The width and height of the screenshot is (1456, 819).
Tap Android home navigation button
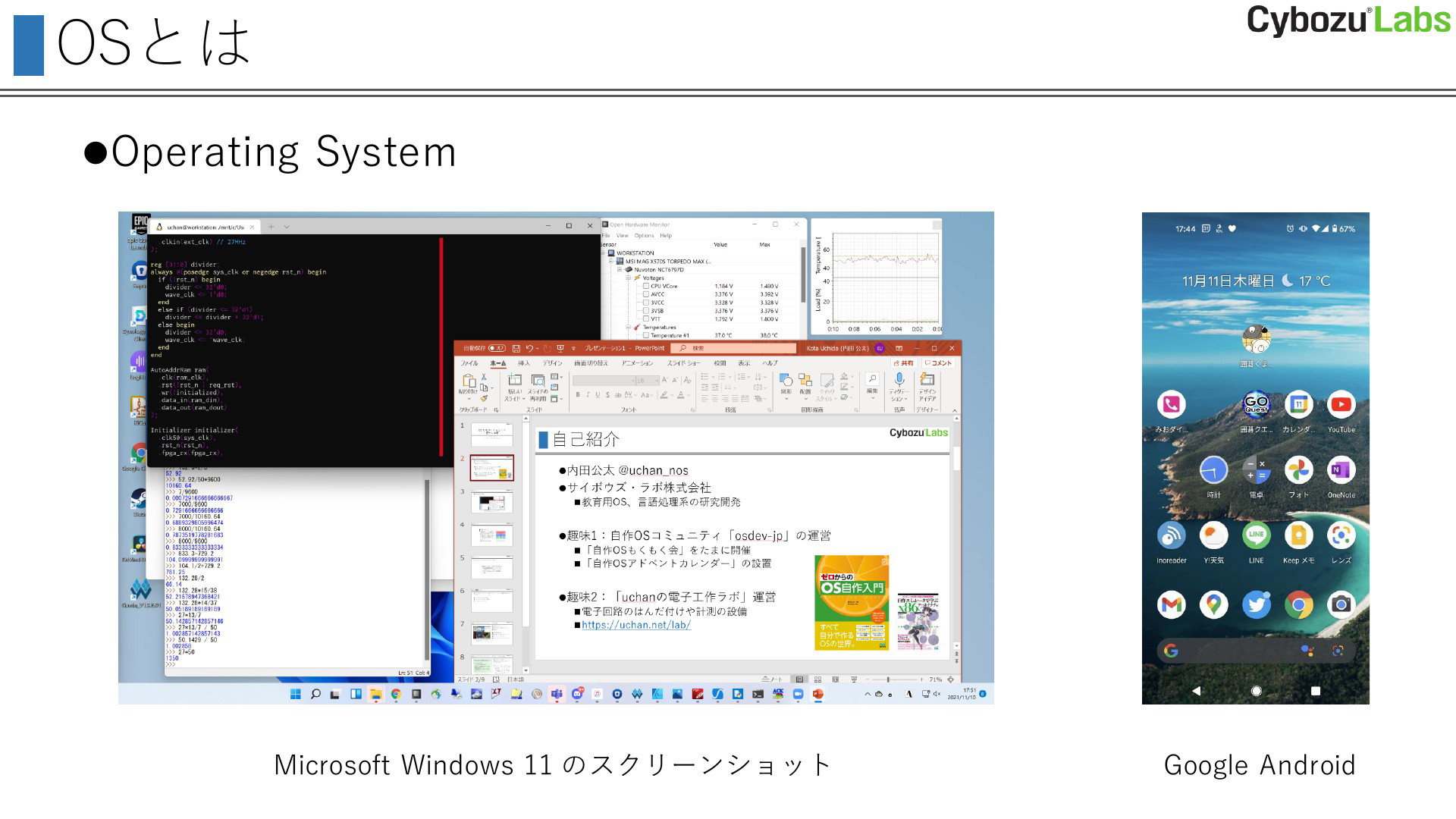tap(1257, 691)
